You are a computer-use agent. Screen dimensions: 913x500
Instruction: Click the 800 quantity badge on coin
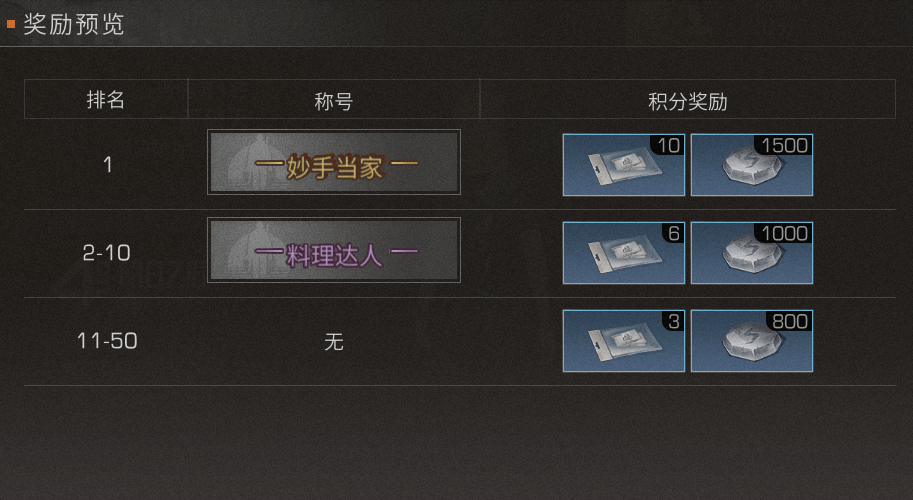(790, 321)
